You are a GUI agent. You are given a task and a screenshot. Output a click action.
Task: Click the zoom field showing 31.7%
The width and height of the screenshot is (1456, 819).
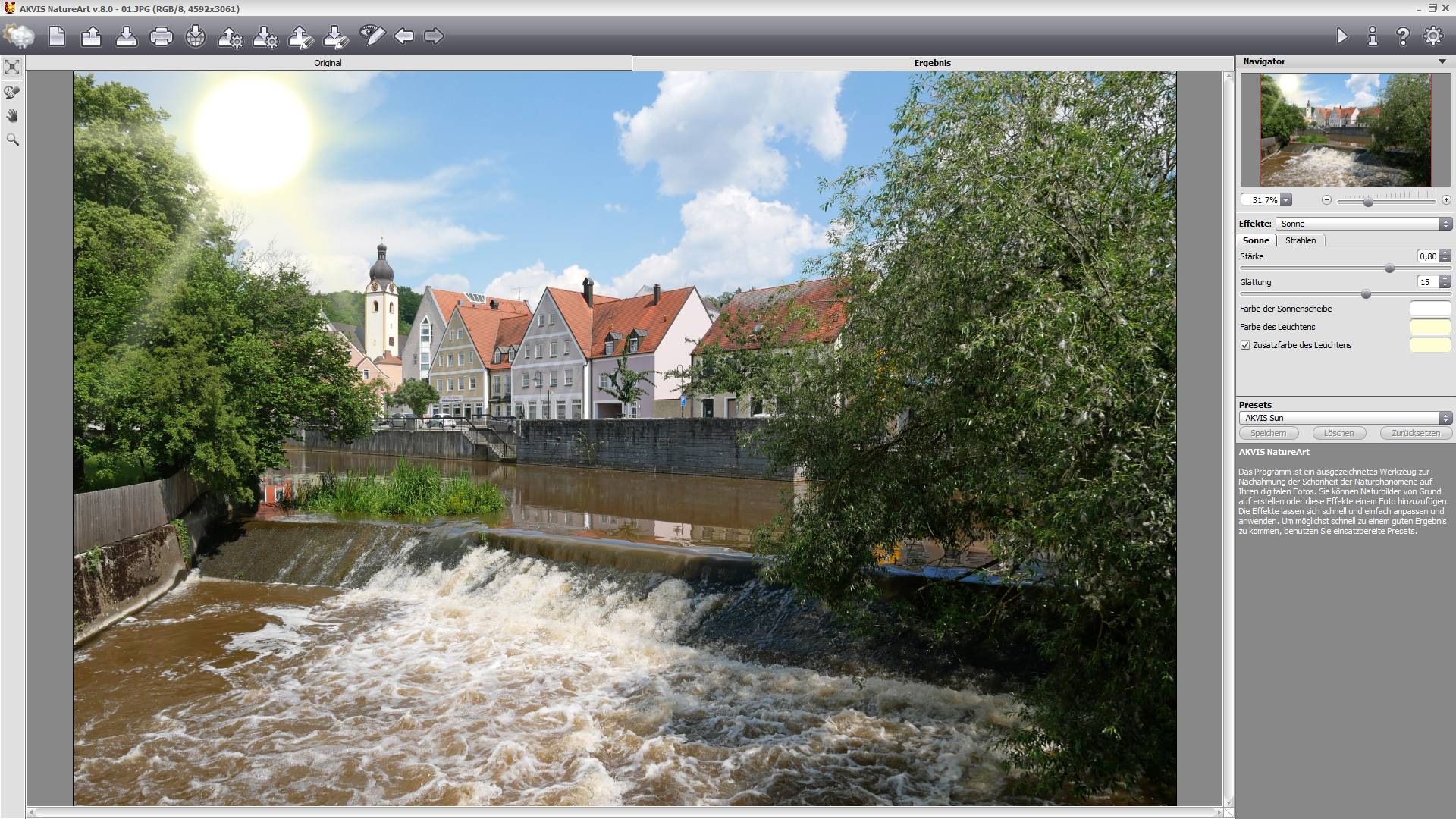coord(1262,200)
